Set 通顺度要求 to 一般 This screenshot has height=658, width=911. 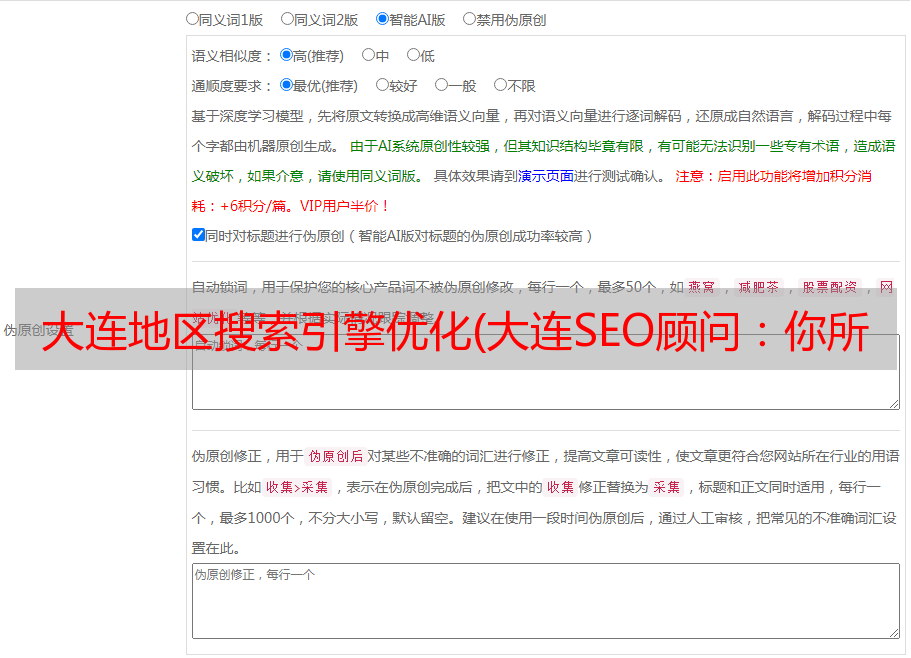coord(442,85)
